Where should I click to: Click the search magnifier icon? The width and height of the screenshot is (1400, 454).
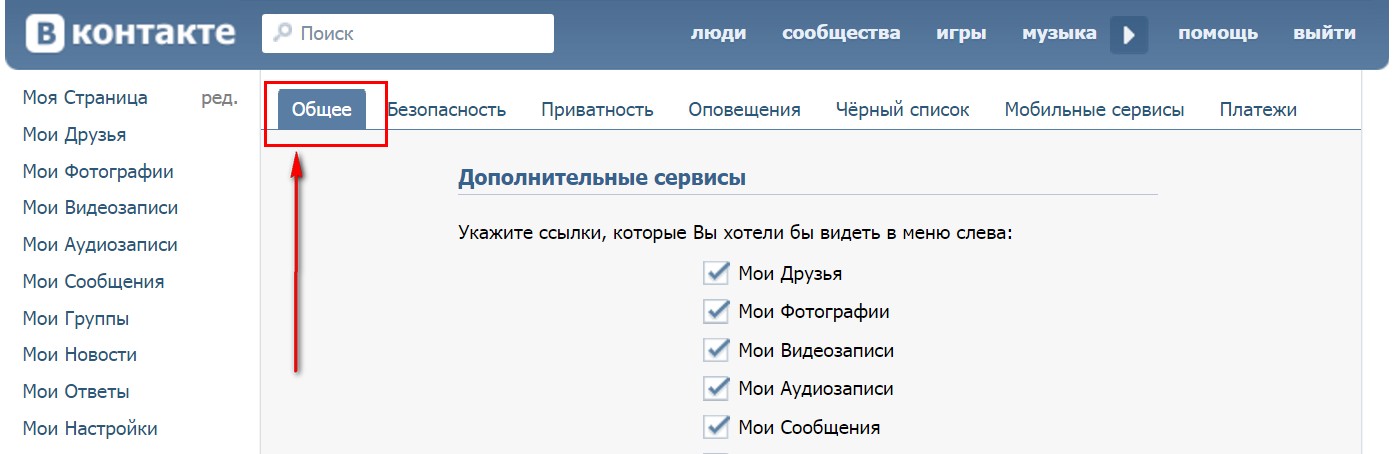coord(283,34)
